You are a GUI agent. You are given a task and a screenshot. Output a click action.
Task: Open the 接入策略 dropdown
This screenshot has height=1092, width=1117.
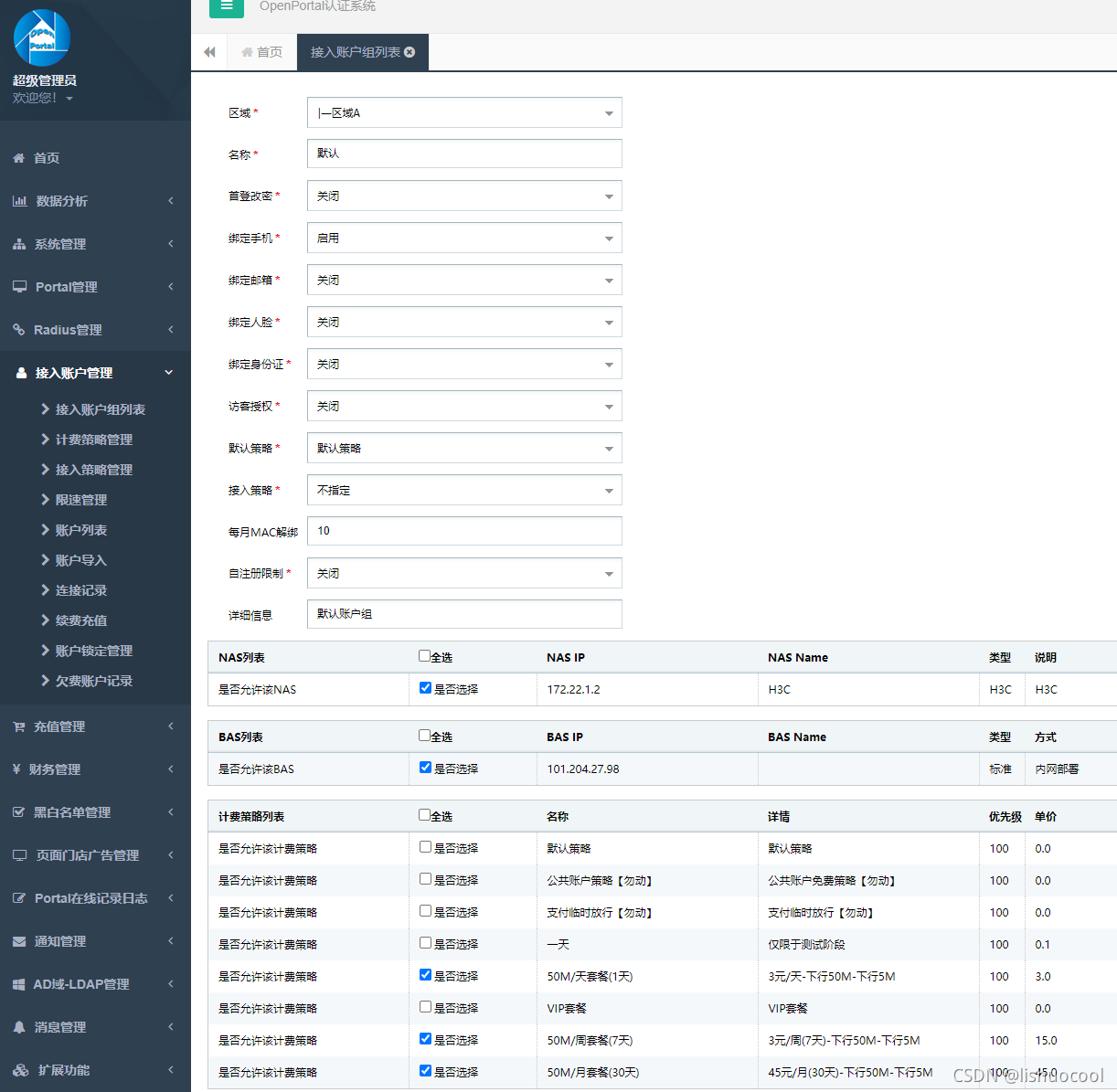pos(464,490)
